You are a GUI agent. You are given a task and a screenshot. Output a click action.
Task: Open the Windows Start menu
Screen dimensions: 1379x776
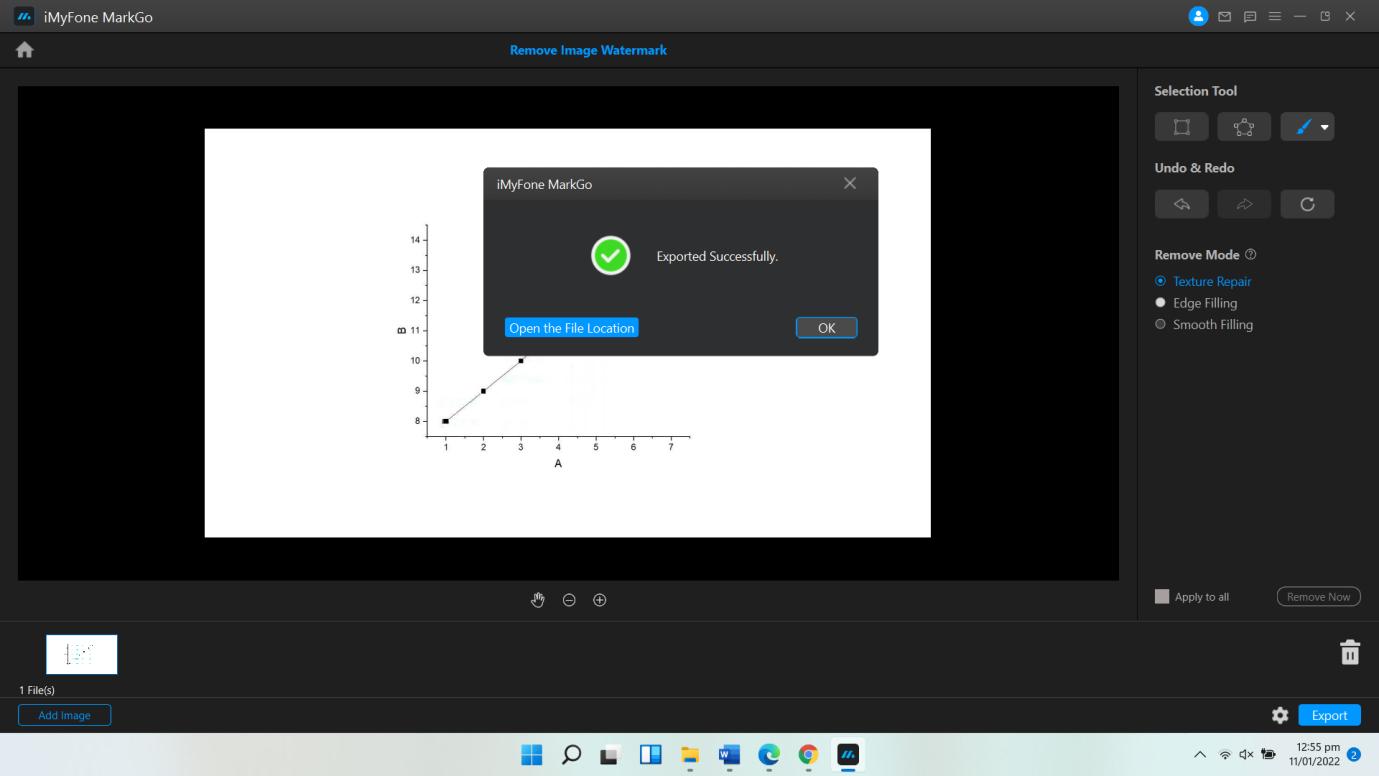532,755
